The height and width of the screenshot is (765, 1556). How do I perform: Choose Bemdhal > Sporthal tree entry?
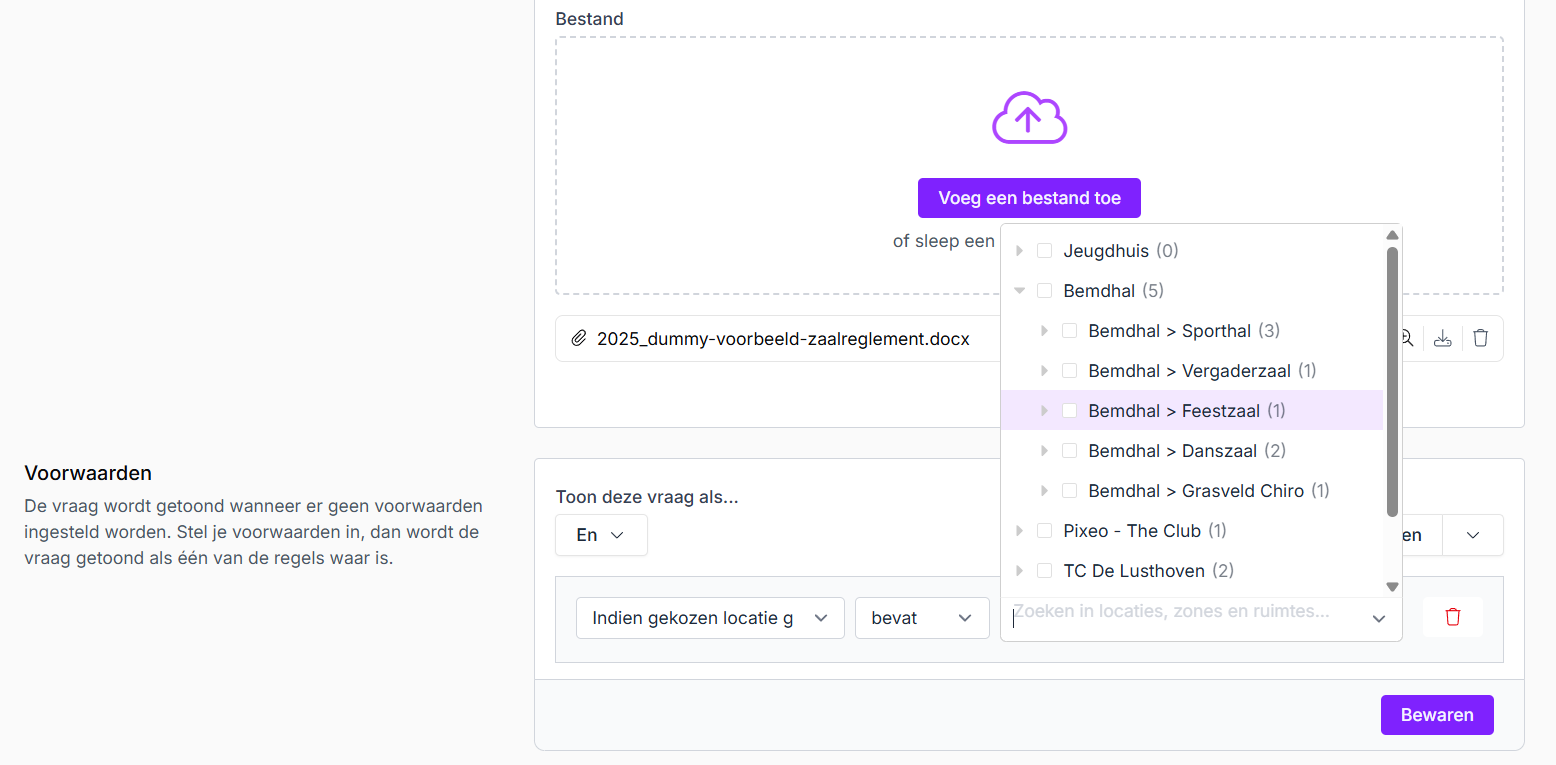click(1169, 331)
